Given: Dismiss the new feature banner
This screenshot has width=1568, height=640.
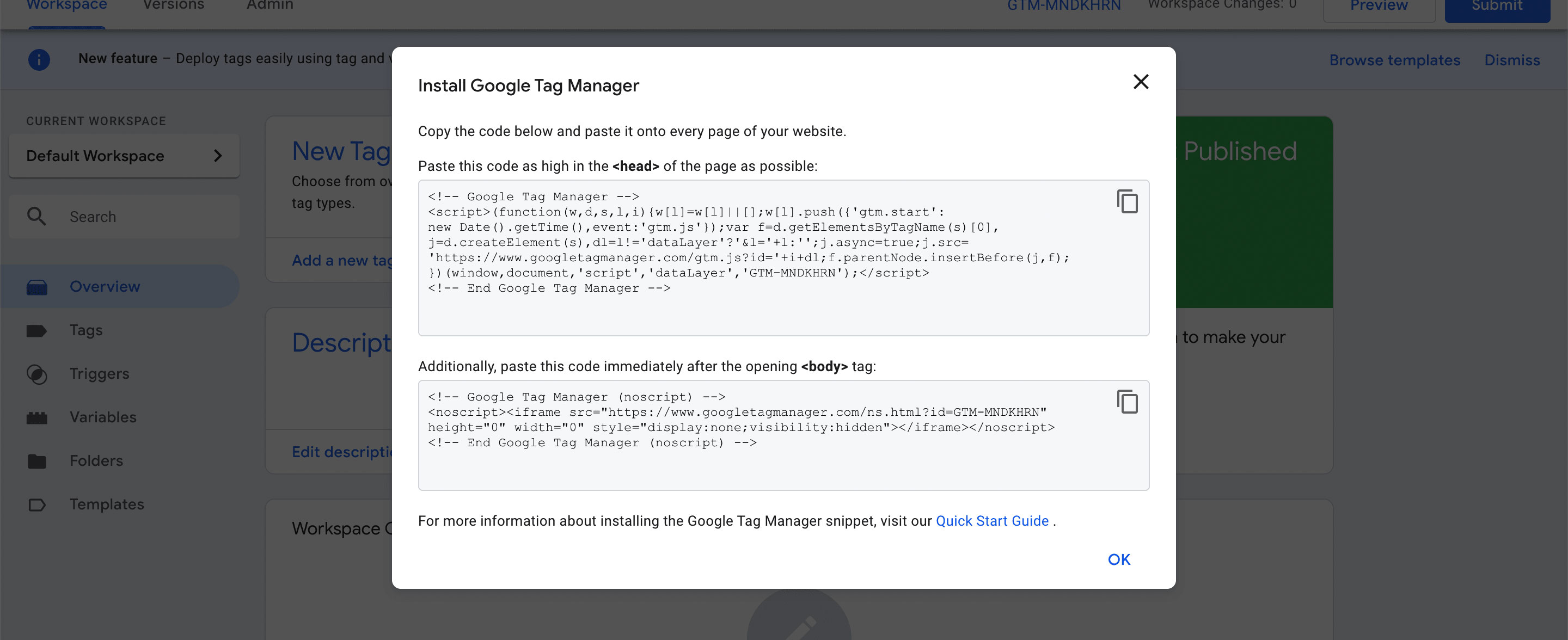Looking at the screenshot, I should tap(1512, 60).
